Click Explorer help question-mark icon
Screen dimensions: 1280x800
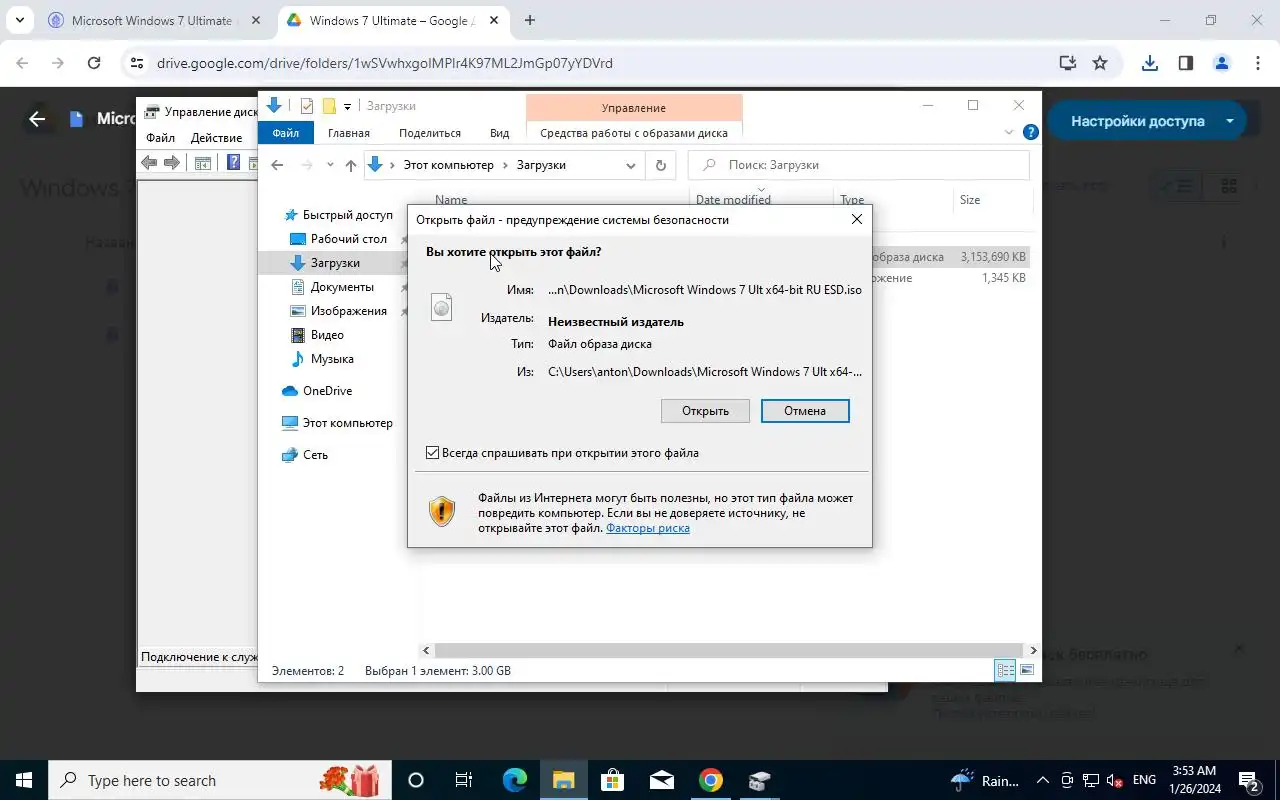click(x=1030, y=132)
